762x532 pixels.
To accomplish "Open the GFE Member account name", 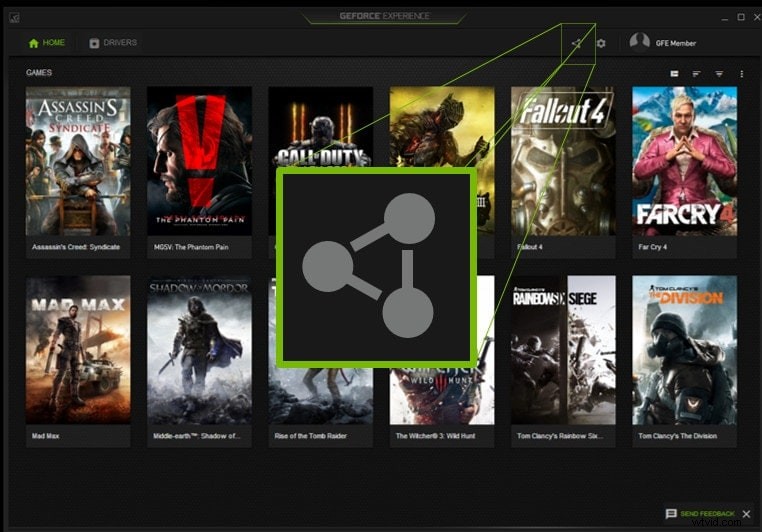I will (x=675, y=43).
